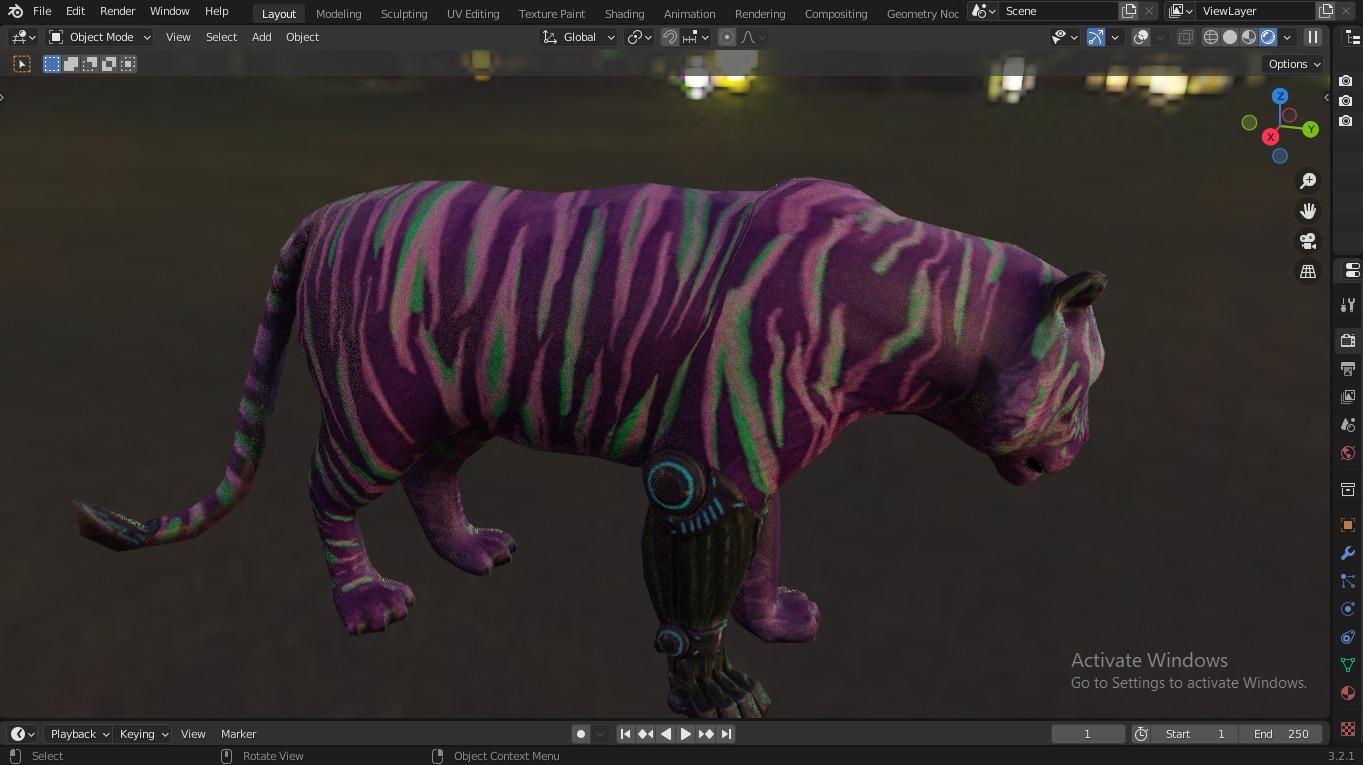Toggle show gizmo button
Viewport: 1363px width, 765px height.
click(x=1096, y=37)
